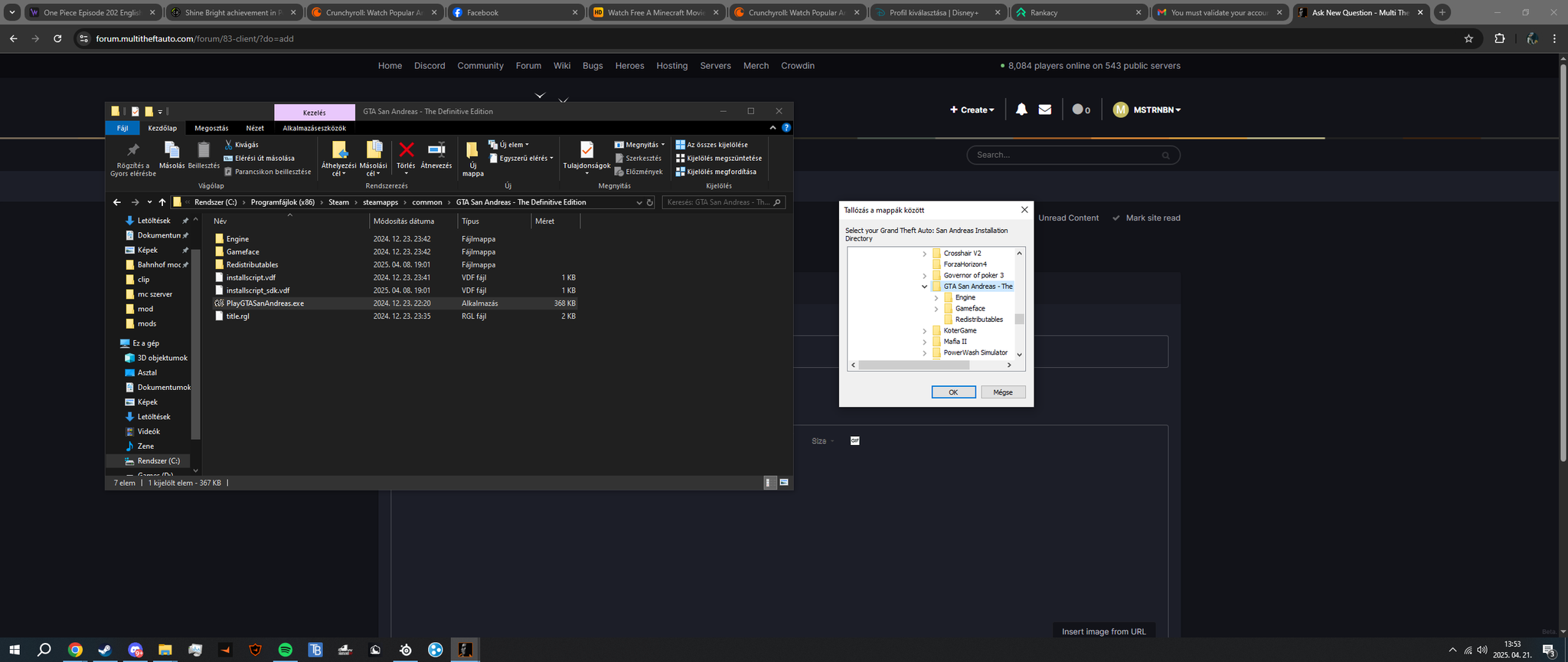Click Kivágás scissors cut command
The height and width of the screenshot is (662, 1568).
point(241,145)
